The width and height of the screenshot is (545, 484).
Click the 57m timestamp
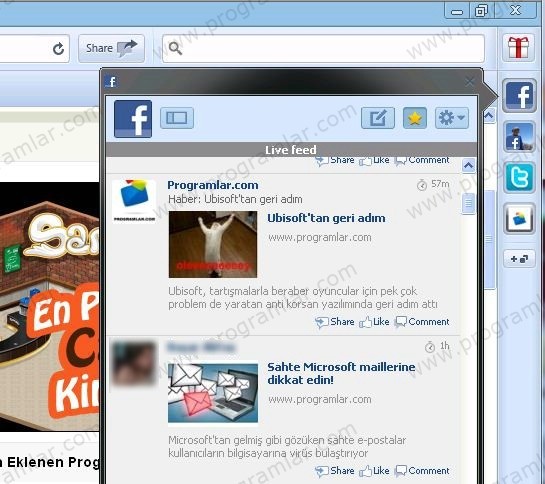coord(433,184)
